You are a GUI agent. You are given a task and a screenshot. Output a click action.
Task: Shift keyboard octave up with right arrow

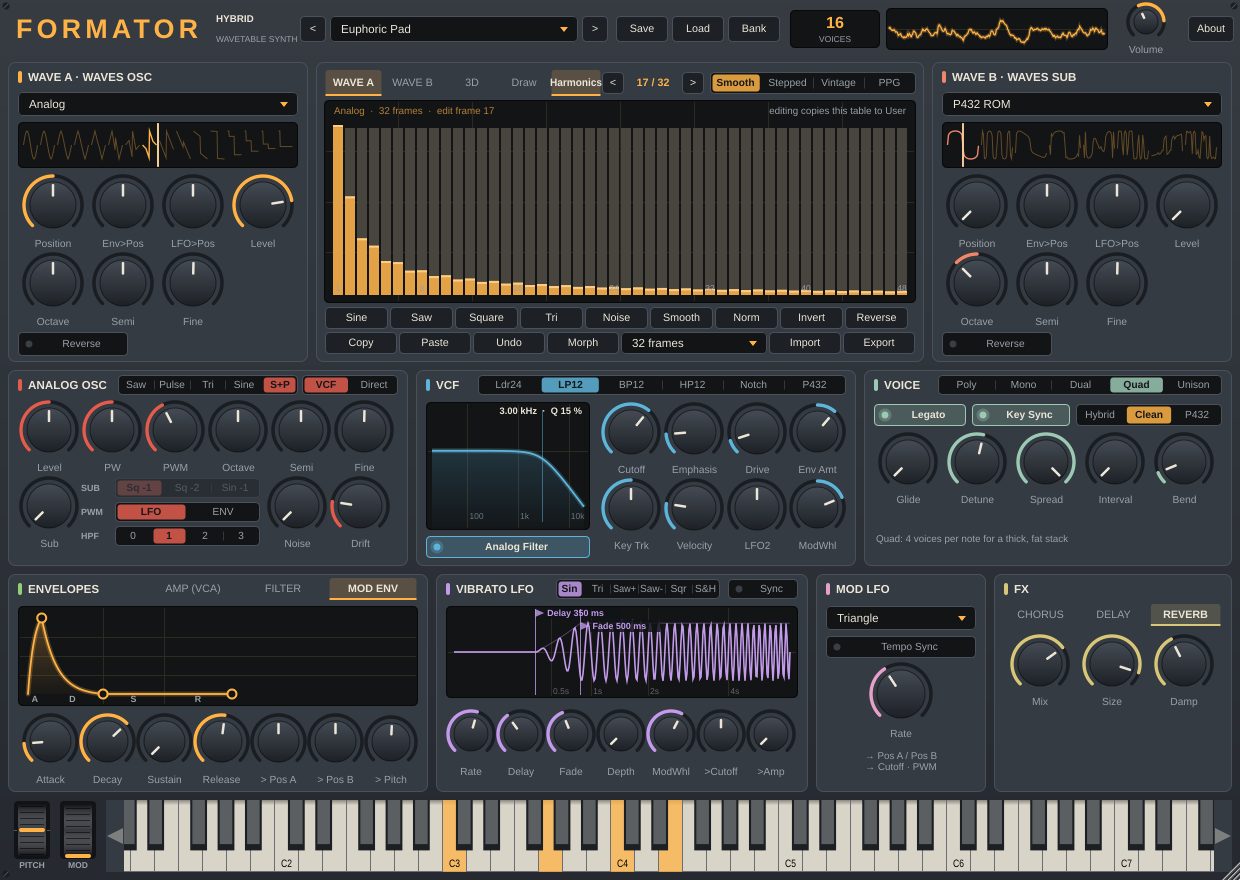(x=1223, y=835)
